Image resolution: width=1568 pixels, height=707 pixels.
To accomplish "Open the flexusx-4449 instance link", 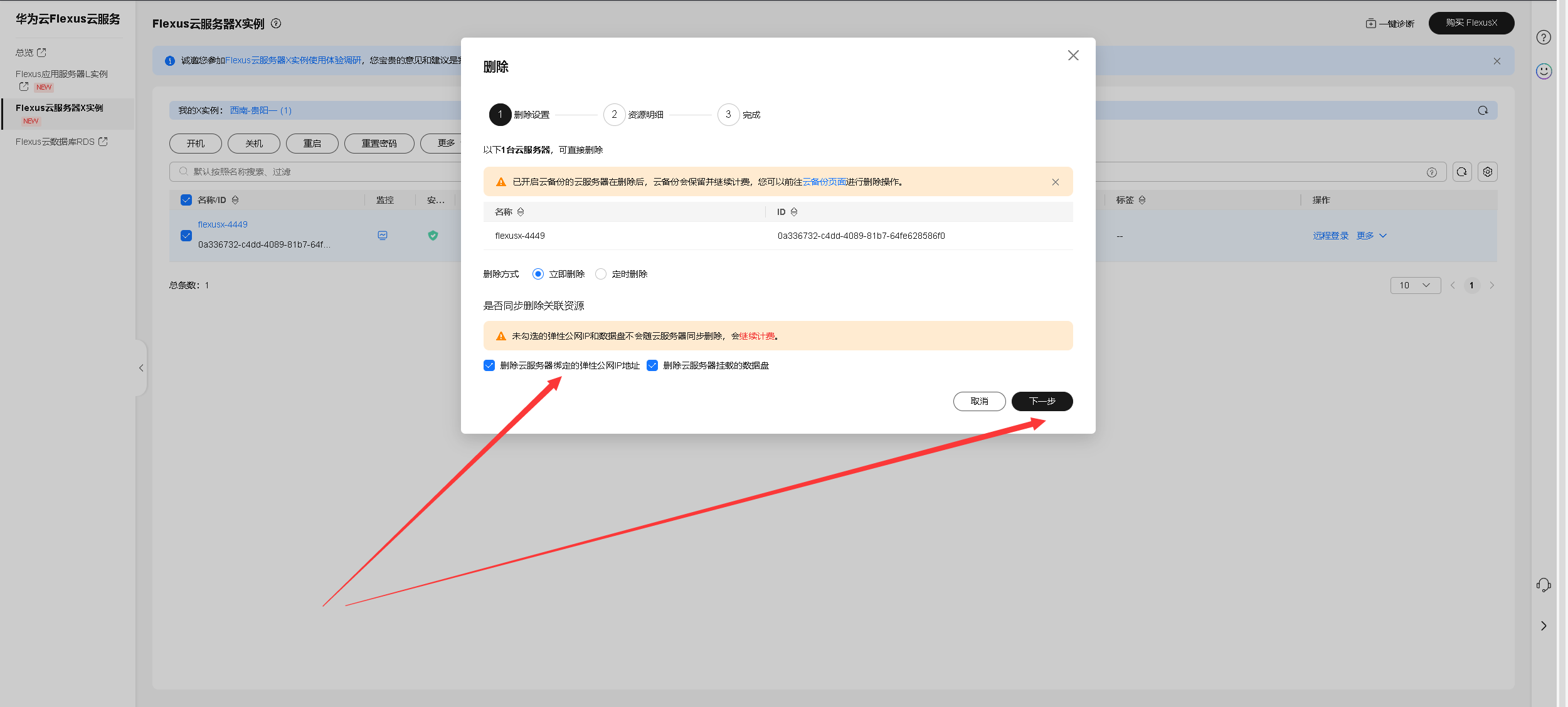I will (x=223, y=224).
